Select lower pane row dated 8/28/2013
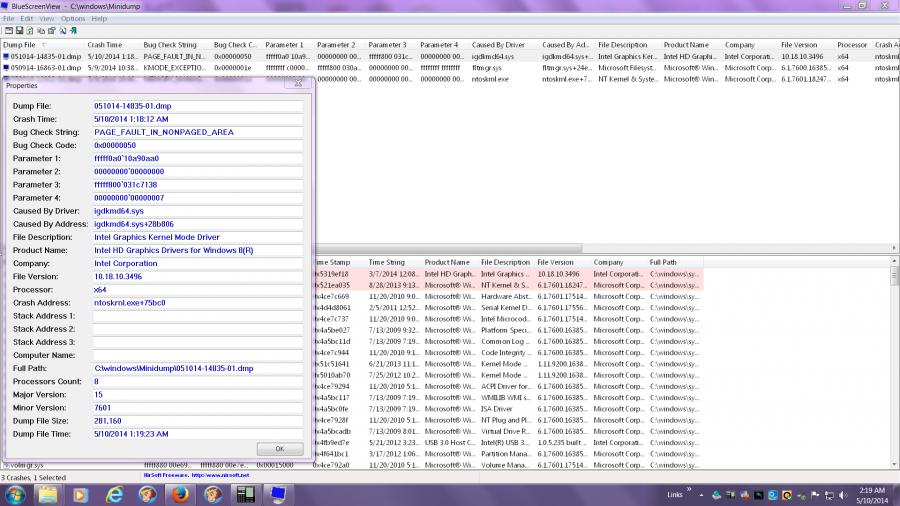 [509, 285]
